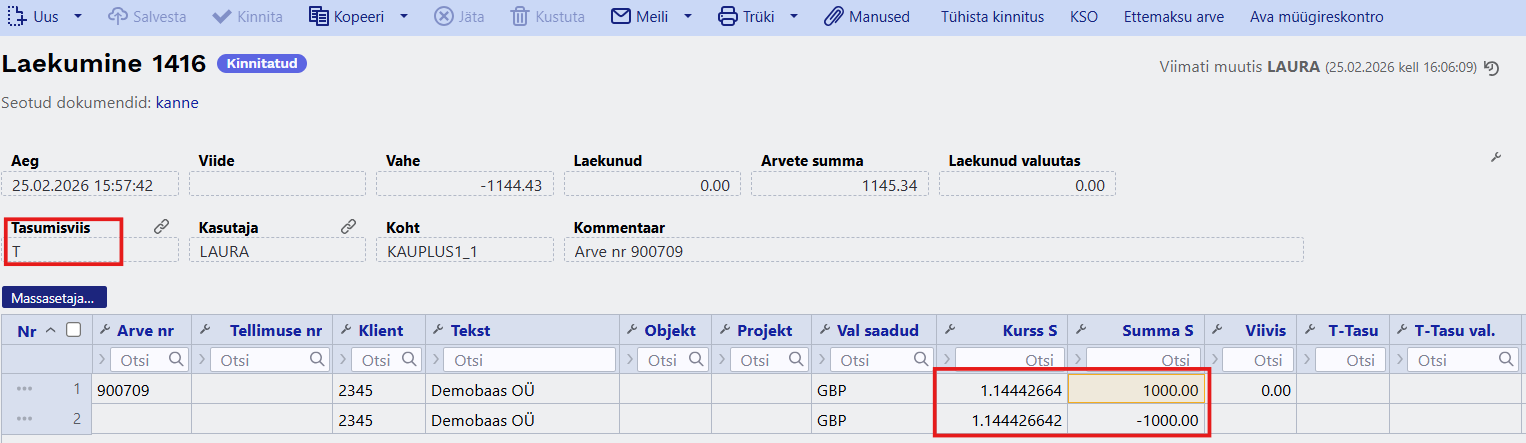
Task: Open row 1 three-dot options menu
Action: [x=25, y=390]
